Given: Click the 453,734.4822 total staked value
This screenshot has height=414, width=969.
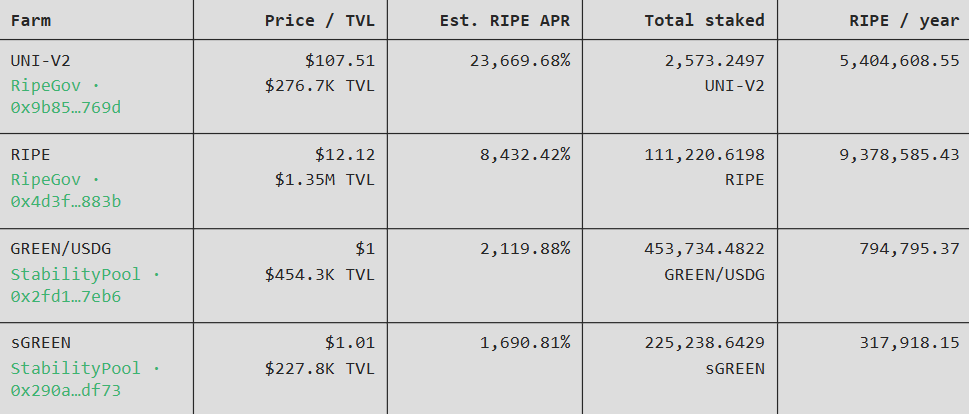Looking at the screenshot, I should [x=705, y=249].
